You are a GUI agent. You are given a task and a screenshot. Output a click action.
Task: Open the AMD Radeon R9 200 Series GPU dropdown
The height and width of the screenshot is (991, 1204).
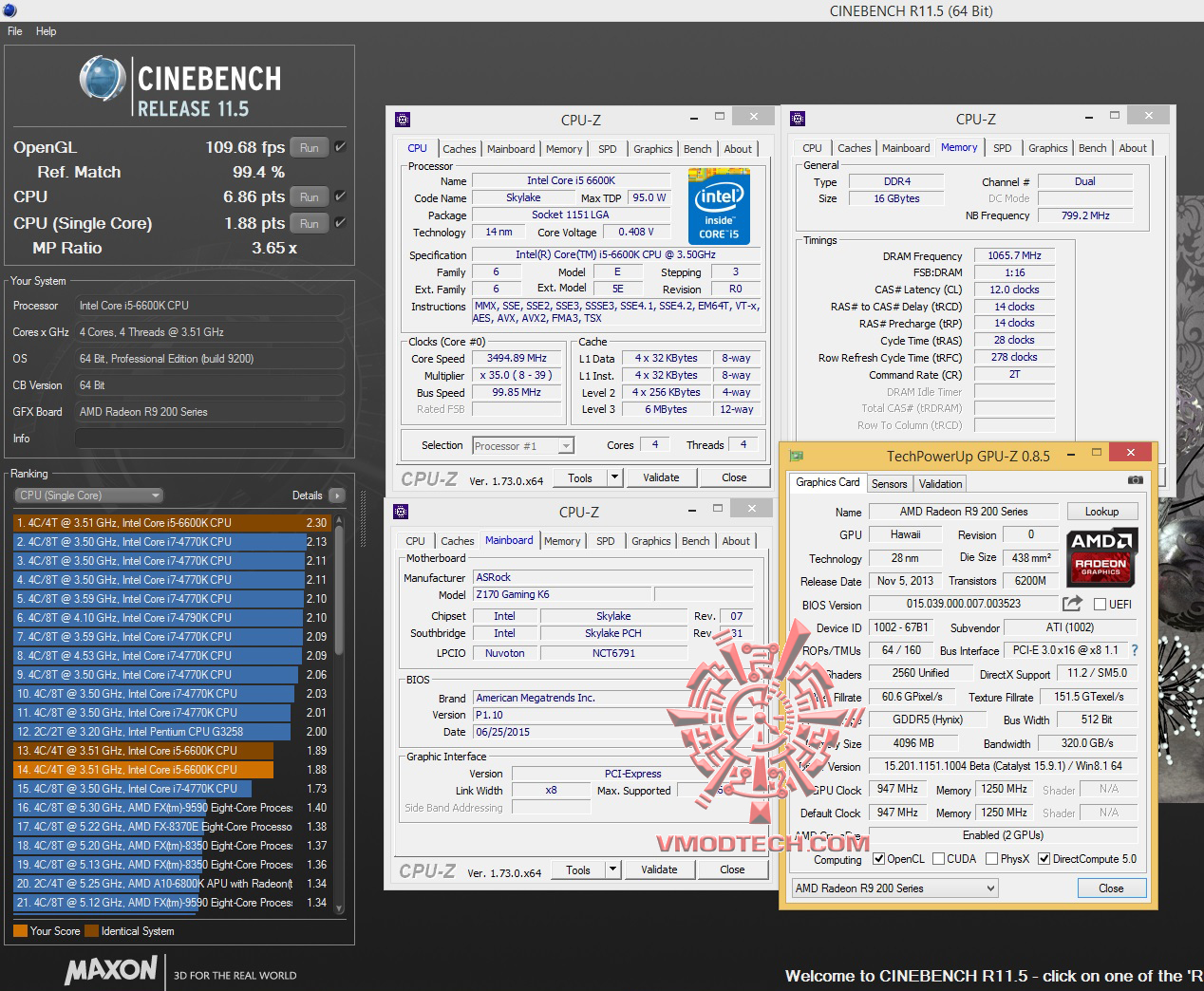[894, 888]
